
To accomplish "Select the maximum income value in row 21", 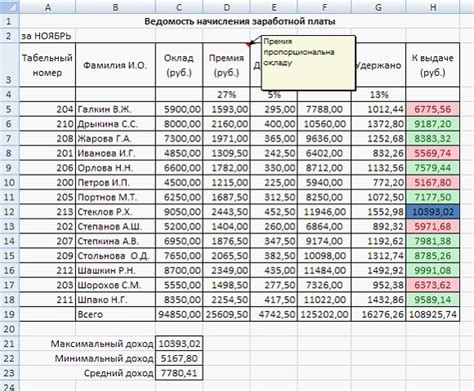I will click(x=179, y=344).
